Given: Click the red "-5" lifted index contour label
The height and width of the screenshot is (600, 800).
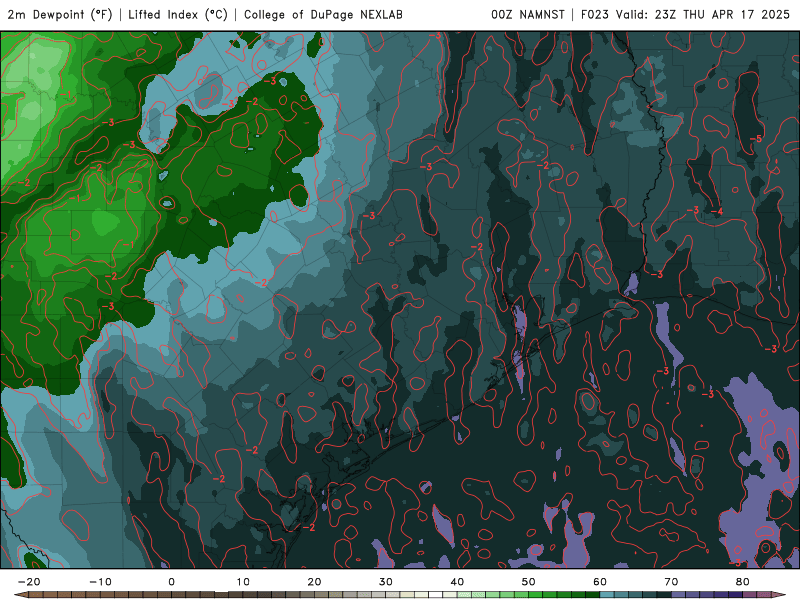Looking at the screenshot, I should click(756, 139).
